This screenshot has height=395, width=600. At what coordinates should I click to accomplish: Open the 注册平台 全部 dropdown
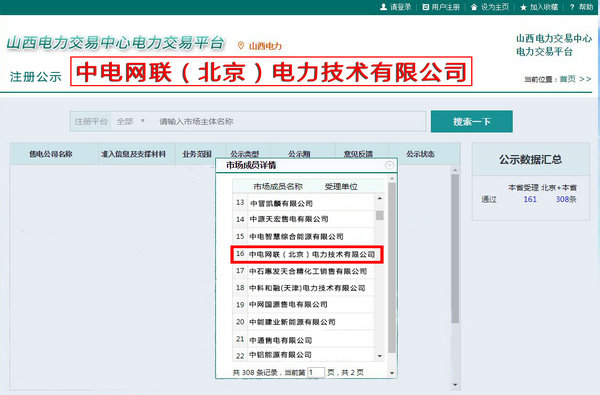coord(130,121)
